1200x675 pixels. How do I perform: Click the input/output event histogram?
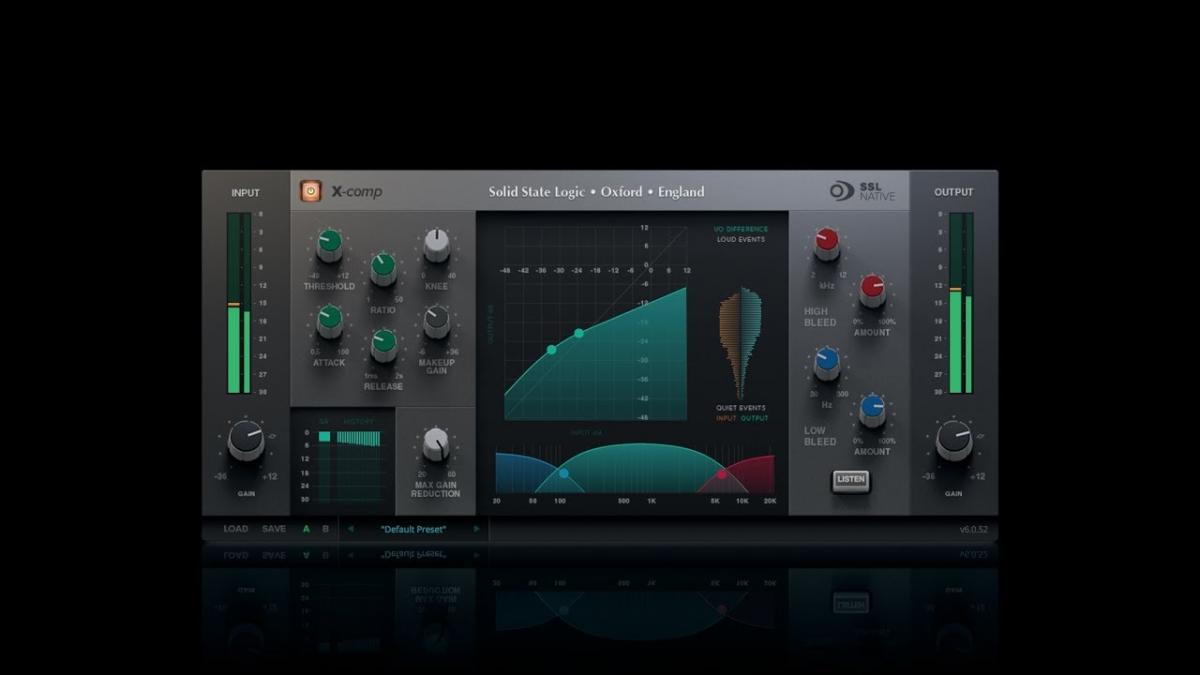click(x=740, y=343)
